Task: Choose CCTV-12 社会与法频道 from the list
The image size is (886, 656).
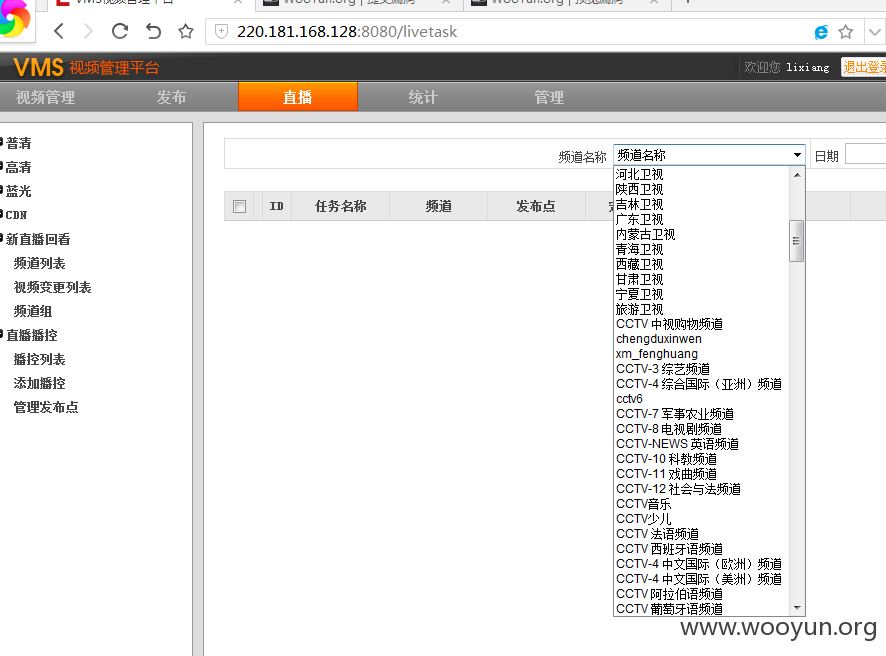Action: pyautogui.click(x=701, y=489)
